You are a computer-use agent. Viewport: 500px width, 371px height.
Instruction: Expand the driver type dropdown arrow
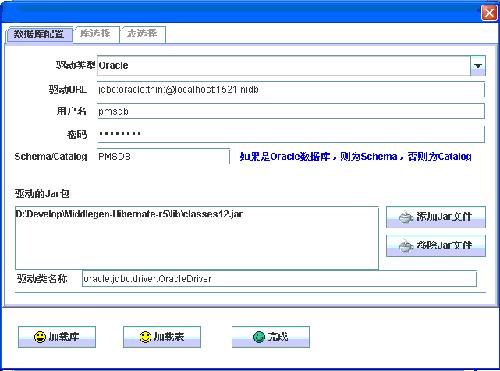[x=478, y=66]
